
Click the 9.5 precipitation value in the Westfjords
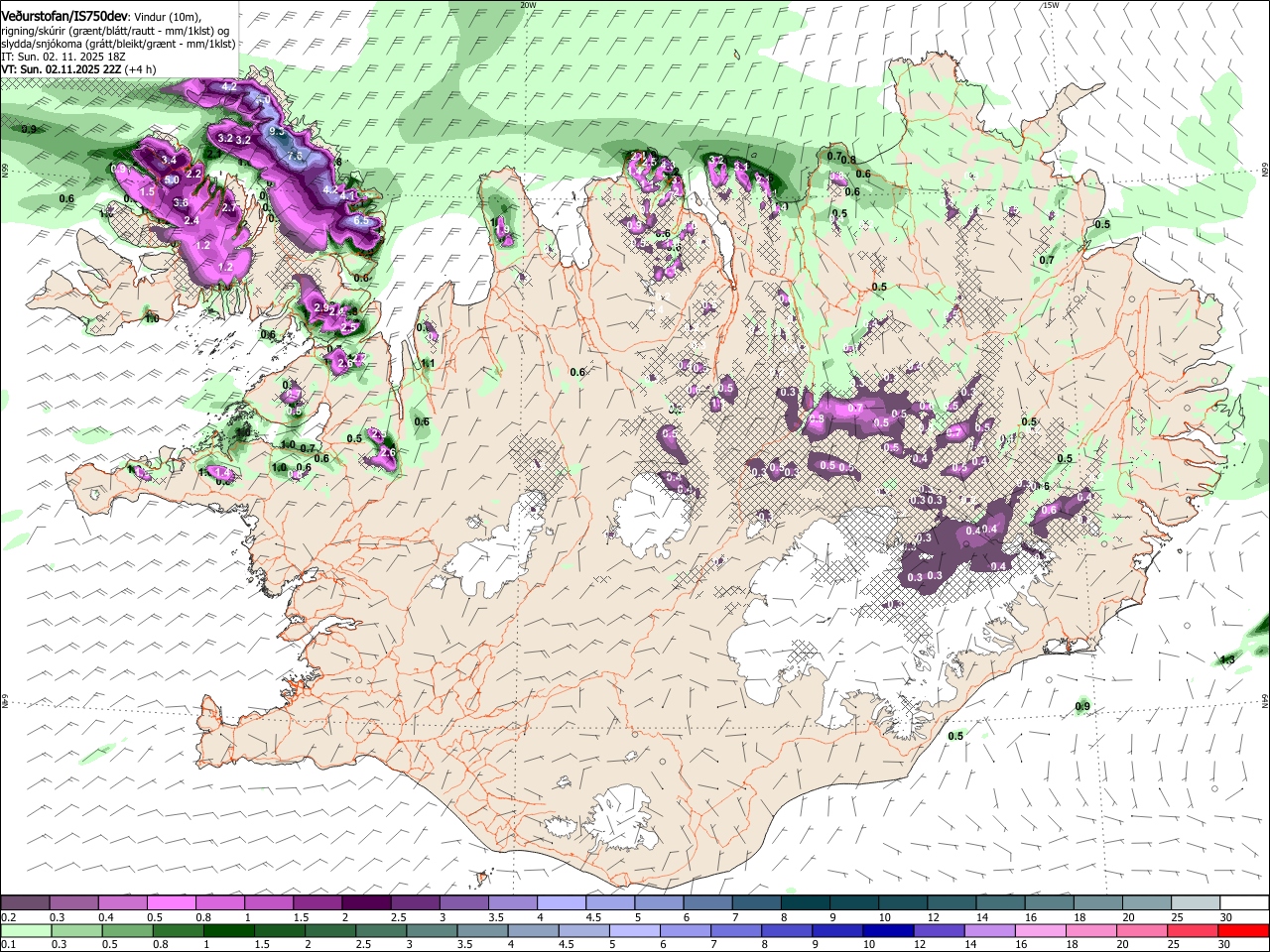click(277, 131)
